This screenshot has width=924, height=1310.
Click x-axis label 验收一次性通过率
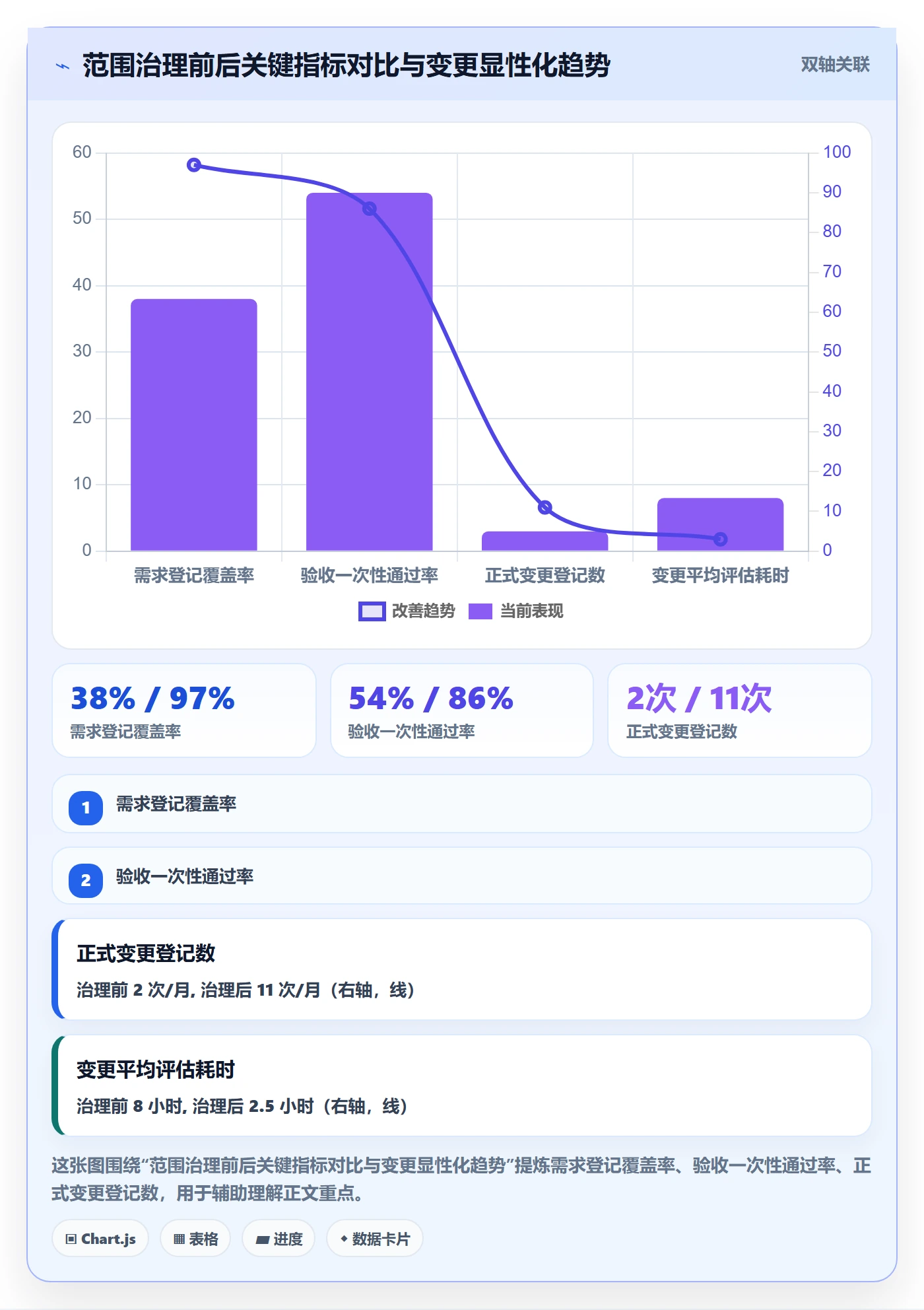(370, 576)
